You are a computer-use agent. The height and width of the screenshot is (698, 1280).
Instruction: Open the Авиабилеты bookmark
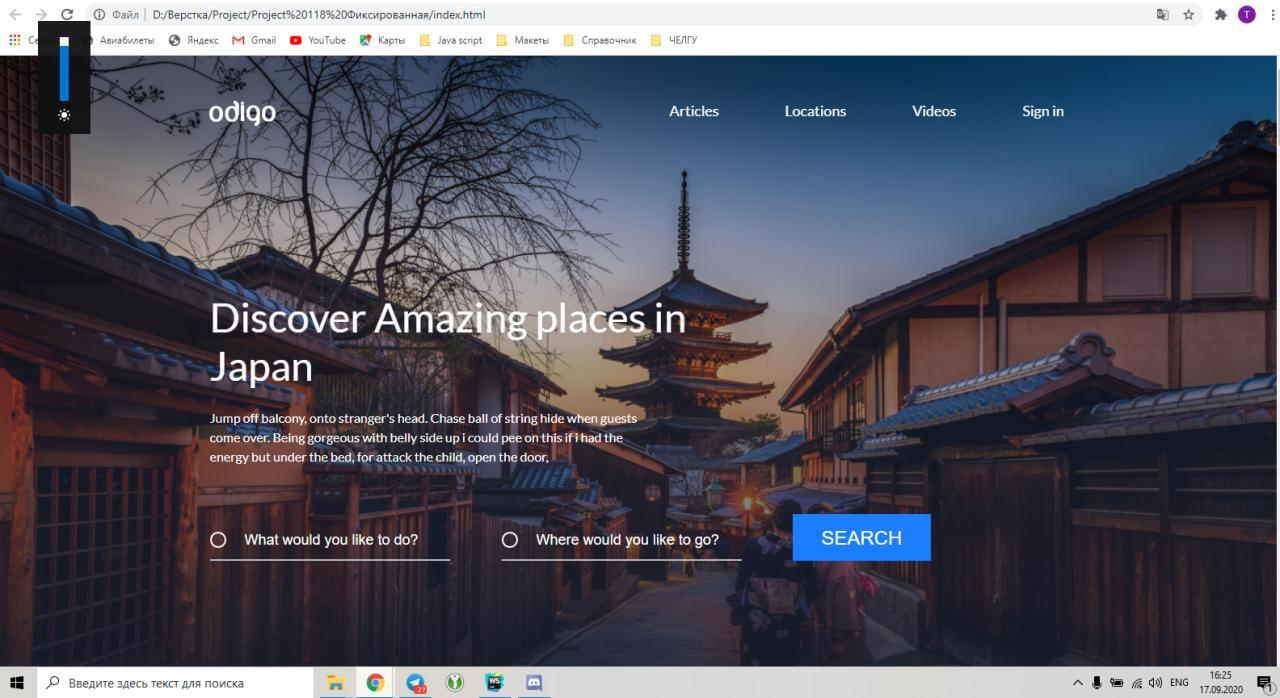(120, 40)
